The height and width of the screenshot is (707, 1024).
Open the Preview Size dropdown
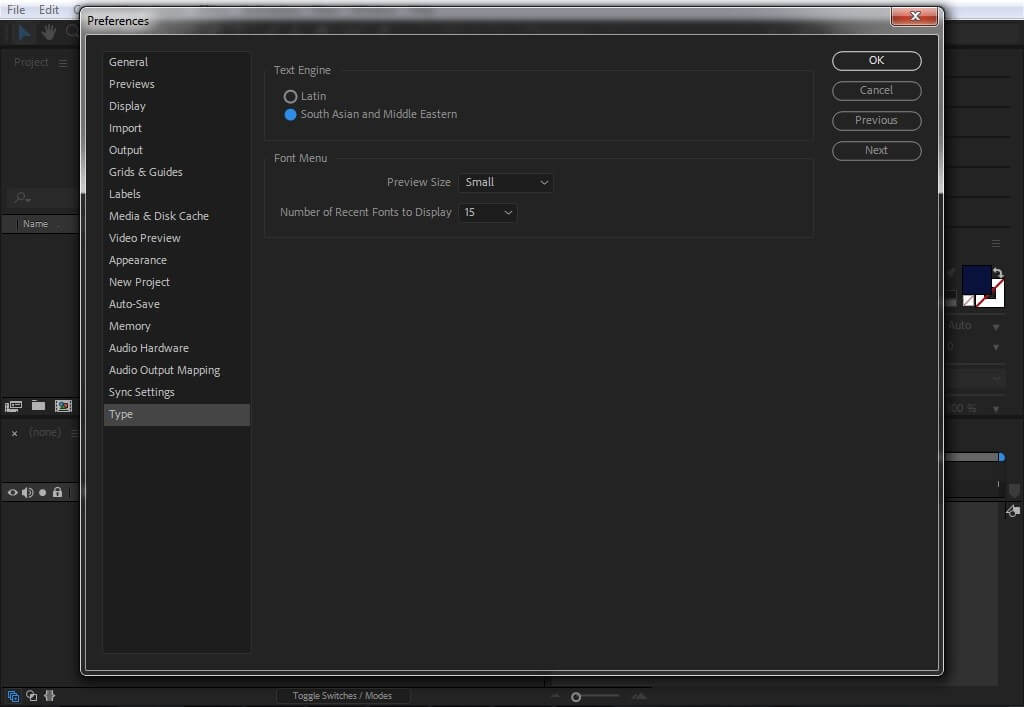pyautogui.click(x=505, y=183)
